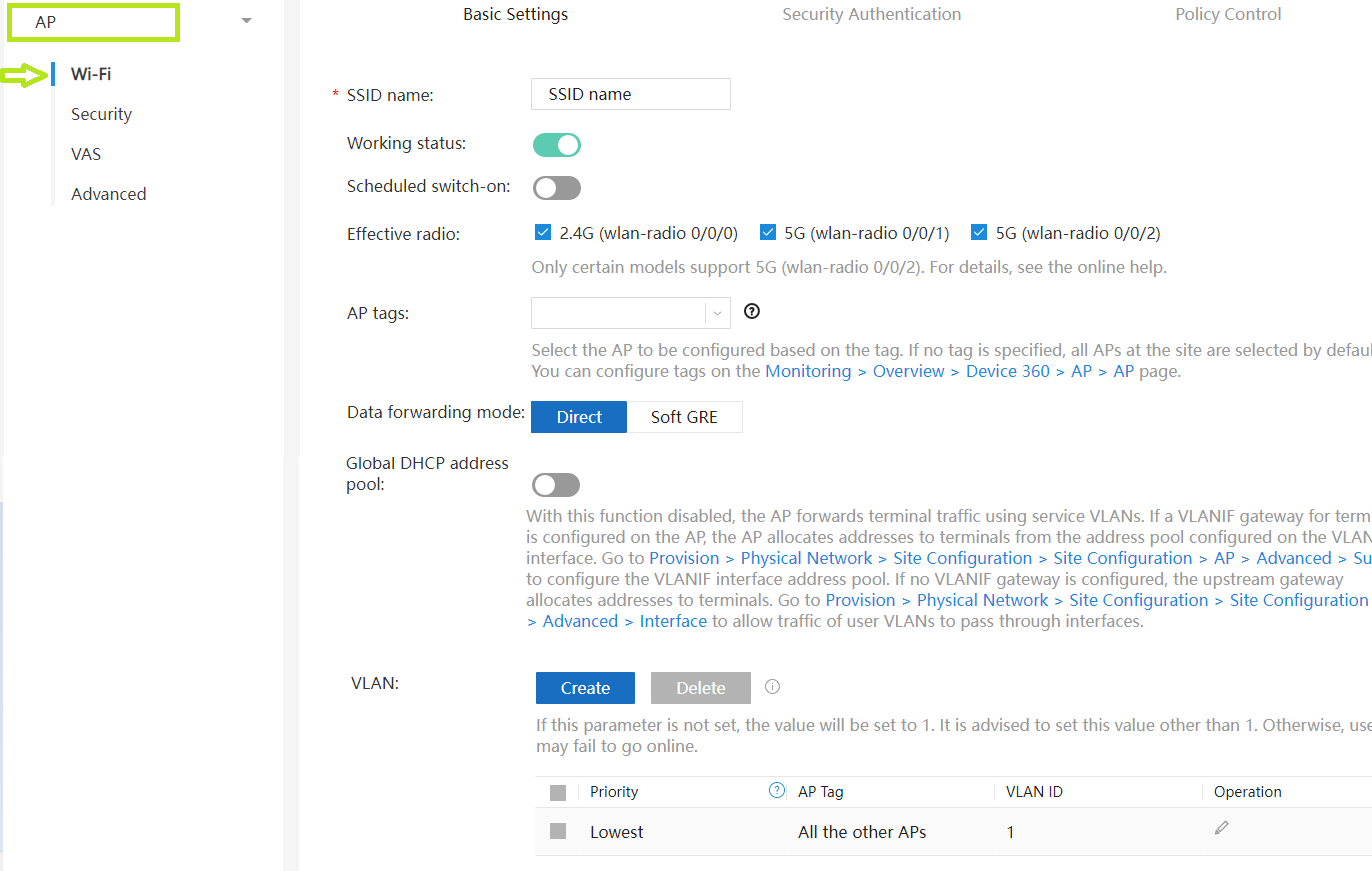Select Security in the left sidebar
1372x871 pixels.
pyautogui.click(x=101, y=114)
